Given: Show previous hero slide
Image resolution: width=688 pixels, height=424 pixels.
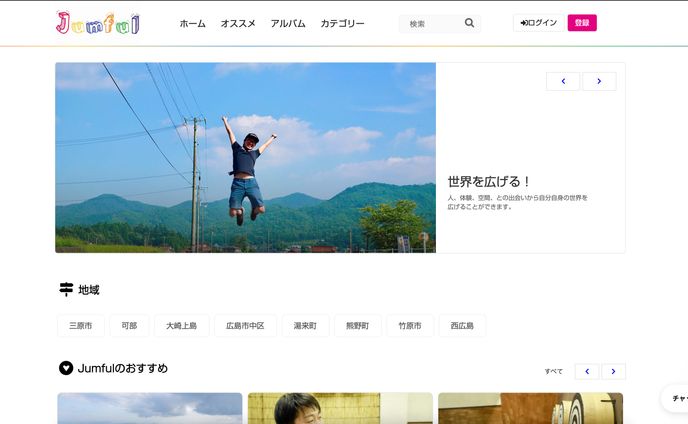Looking at the screenshot, I should [563, 81].
